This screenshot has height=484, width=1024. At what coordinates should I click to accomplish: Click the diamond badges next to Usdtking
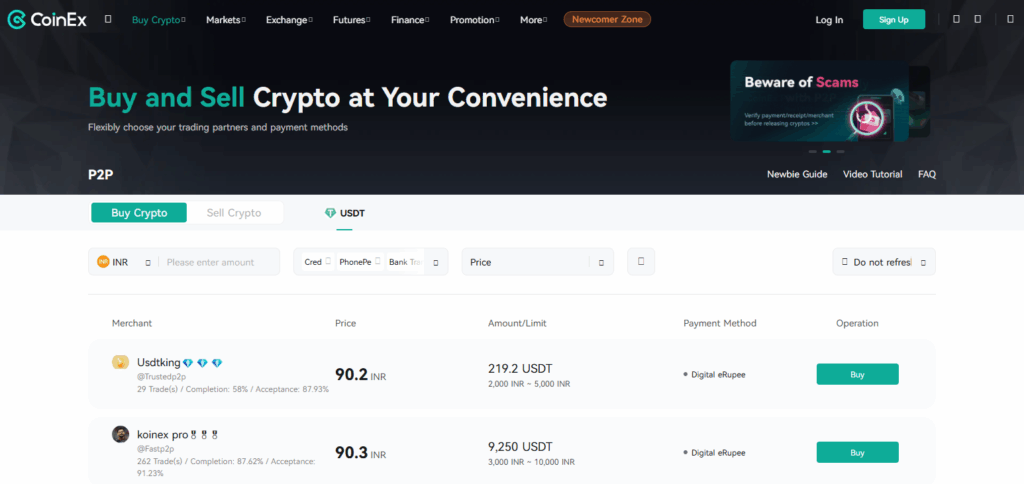click(202, 363)
